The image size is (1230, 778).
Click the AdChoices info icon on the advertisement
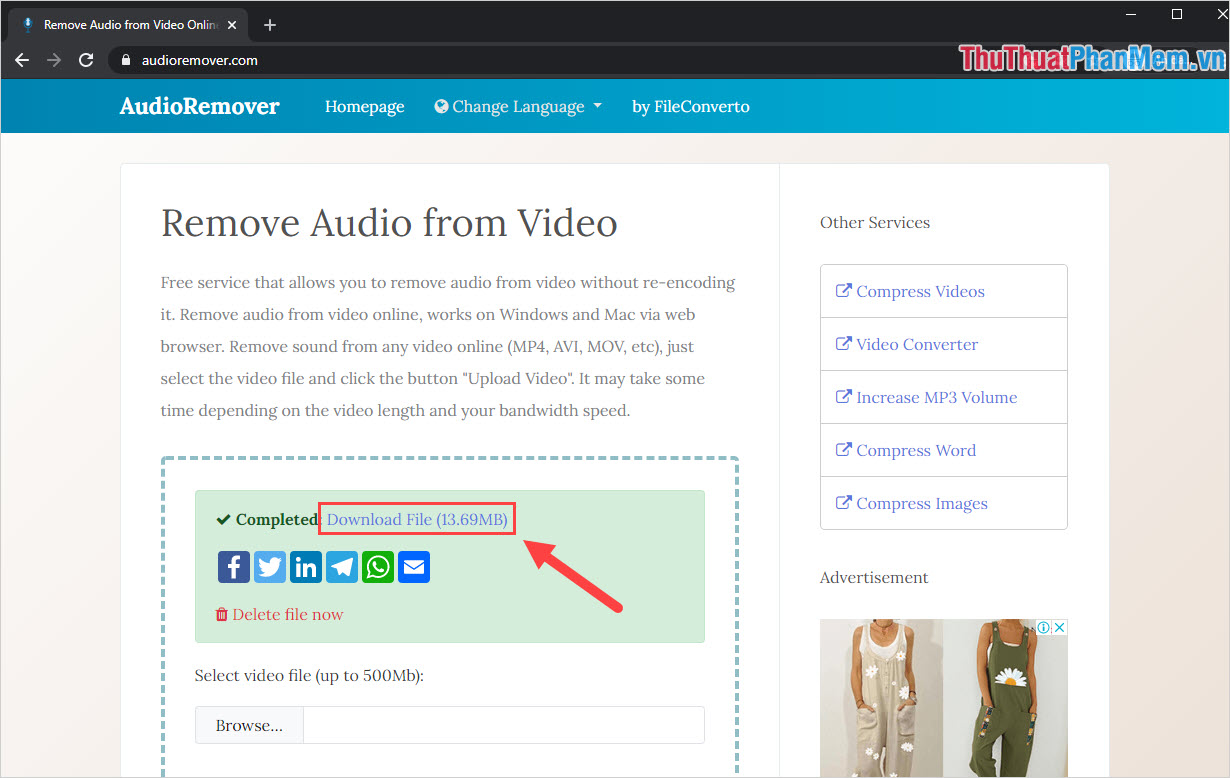click(x=1046, y=627)
